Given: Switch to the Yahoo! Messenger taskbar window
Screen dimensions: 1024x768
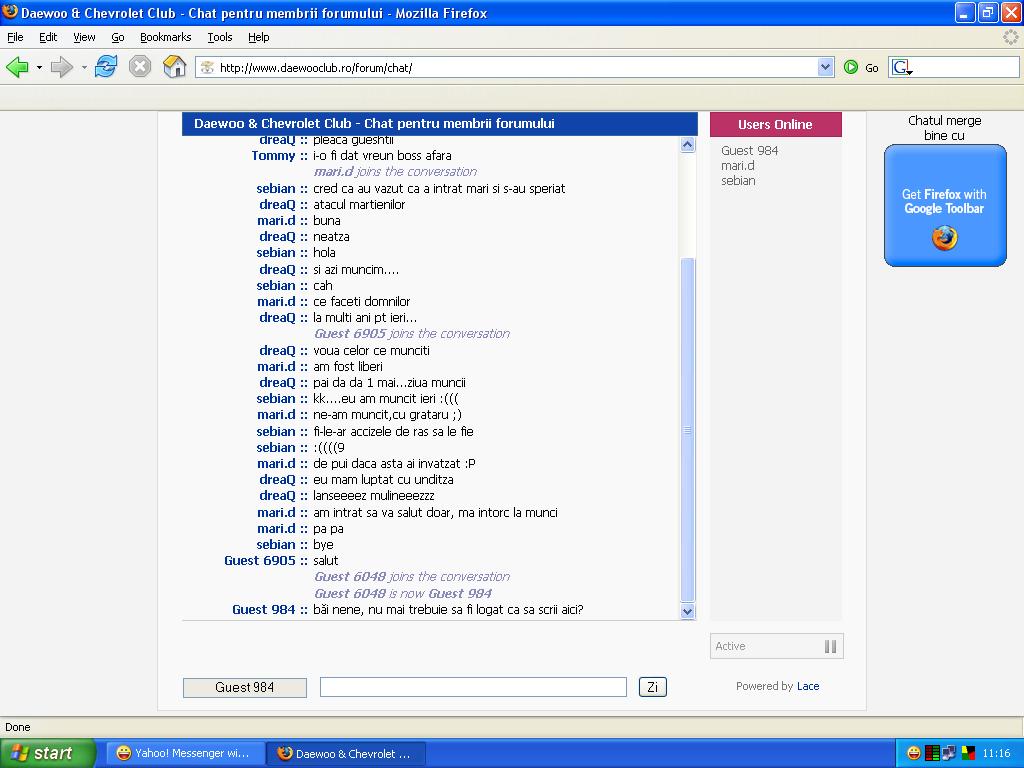Looking at the screenshot, I should click(185, 754).
